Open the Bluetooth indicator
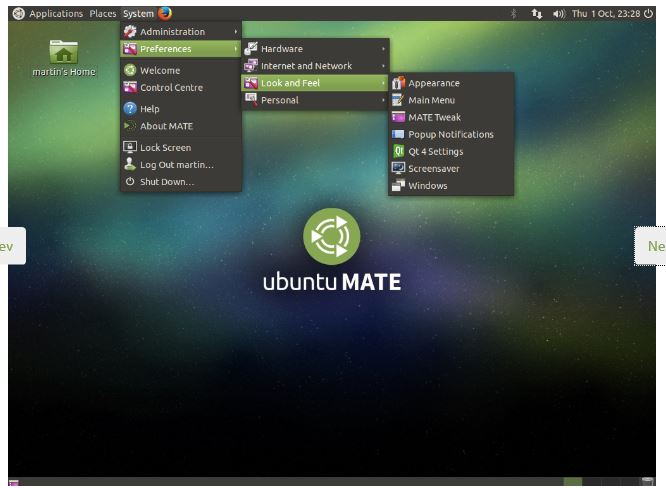Image resolution: width=666 pixels, height=488 pixels. tap(514, 14)
